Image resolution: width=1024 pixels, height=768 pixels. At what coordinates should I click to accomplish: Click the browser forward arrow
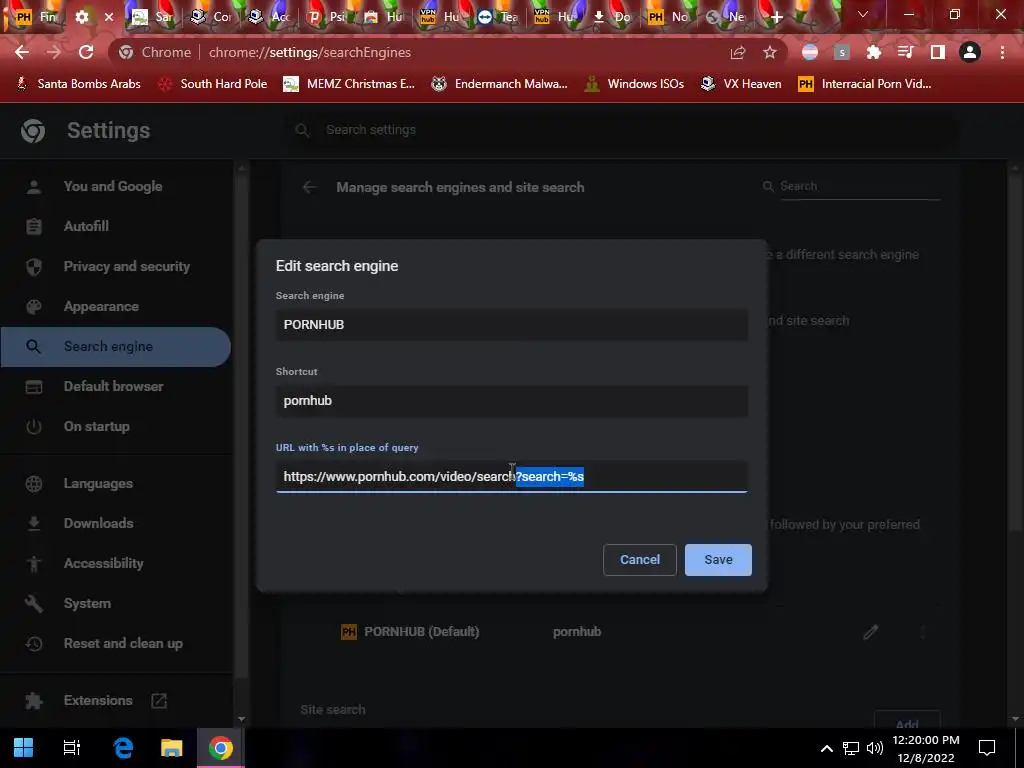tap(54, 52)
